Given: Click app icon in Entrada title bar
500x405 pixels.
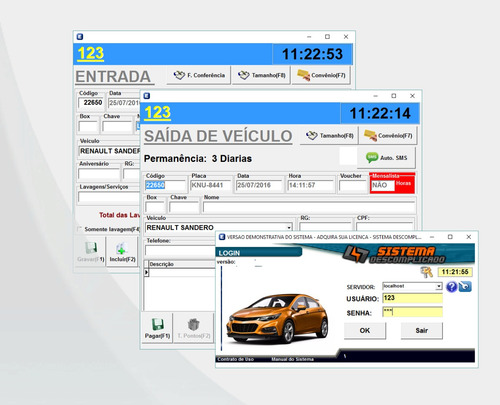Looking at the screenshot, I should coord(80,37).
